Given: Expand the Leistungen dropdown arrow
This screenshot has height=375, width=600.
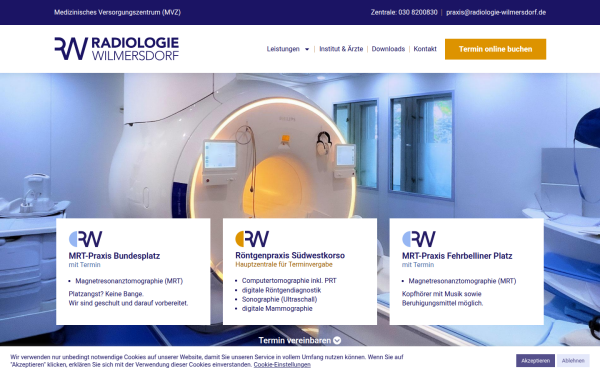Looking at the screenshot, I should tap(307, 49).
